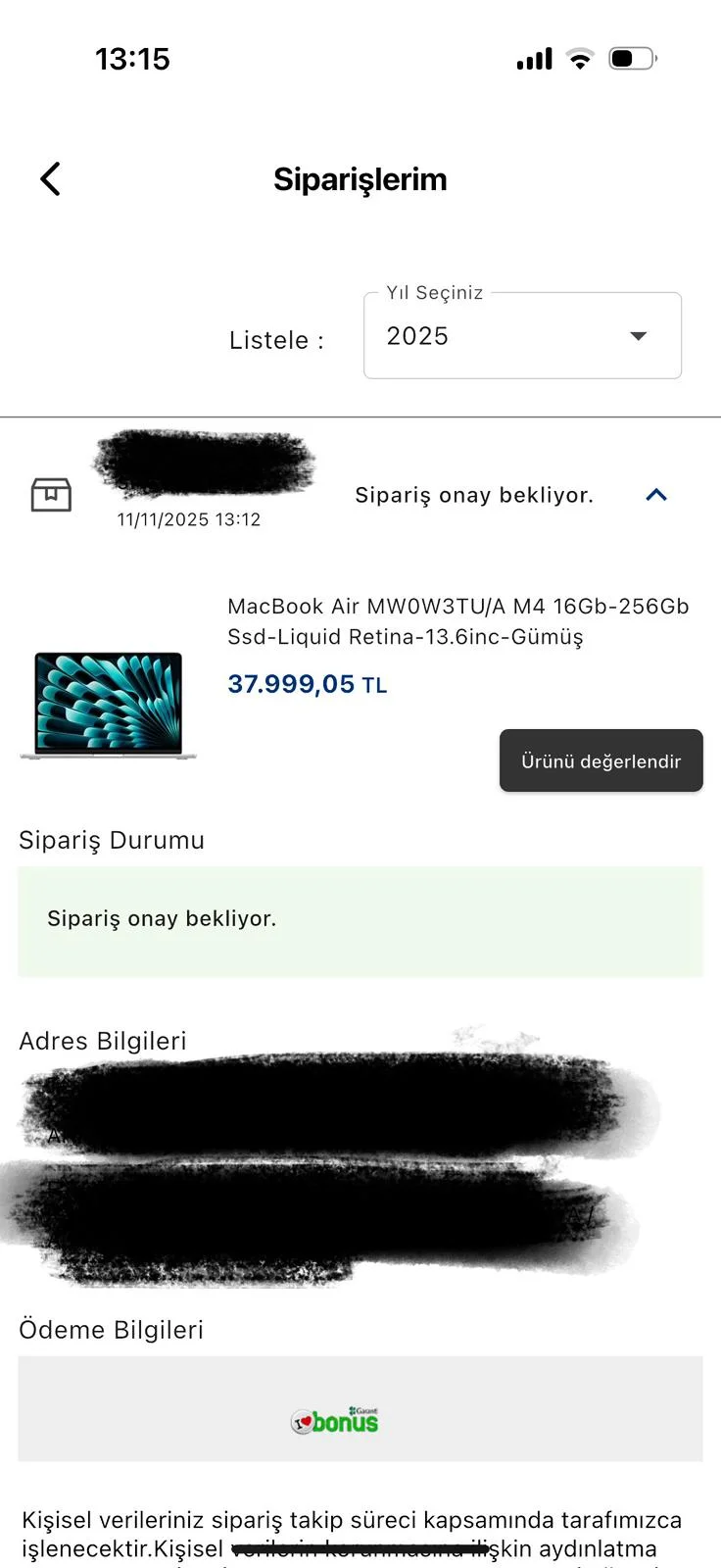Select the green Sipariş onay bekliyor status box
Viewport: 721px width, 1568px height.
360,921
